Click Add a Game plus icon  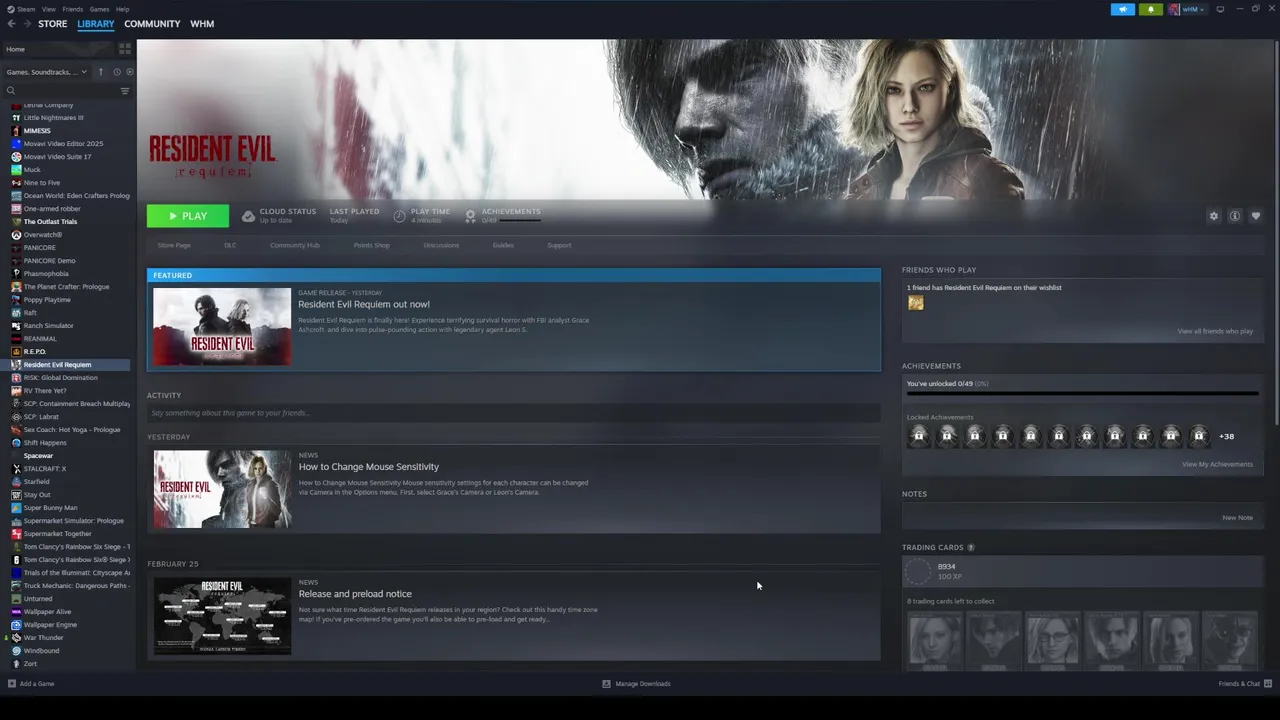click(11, 684)
